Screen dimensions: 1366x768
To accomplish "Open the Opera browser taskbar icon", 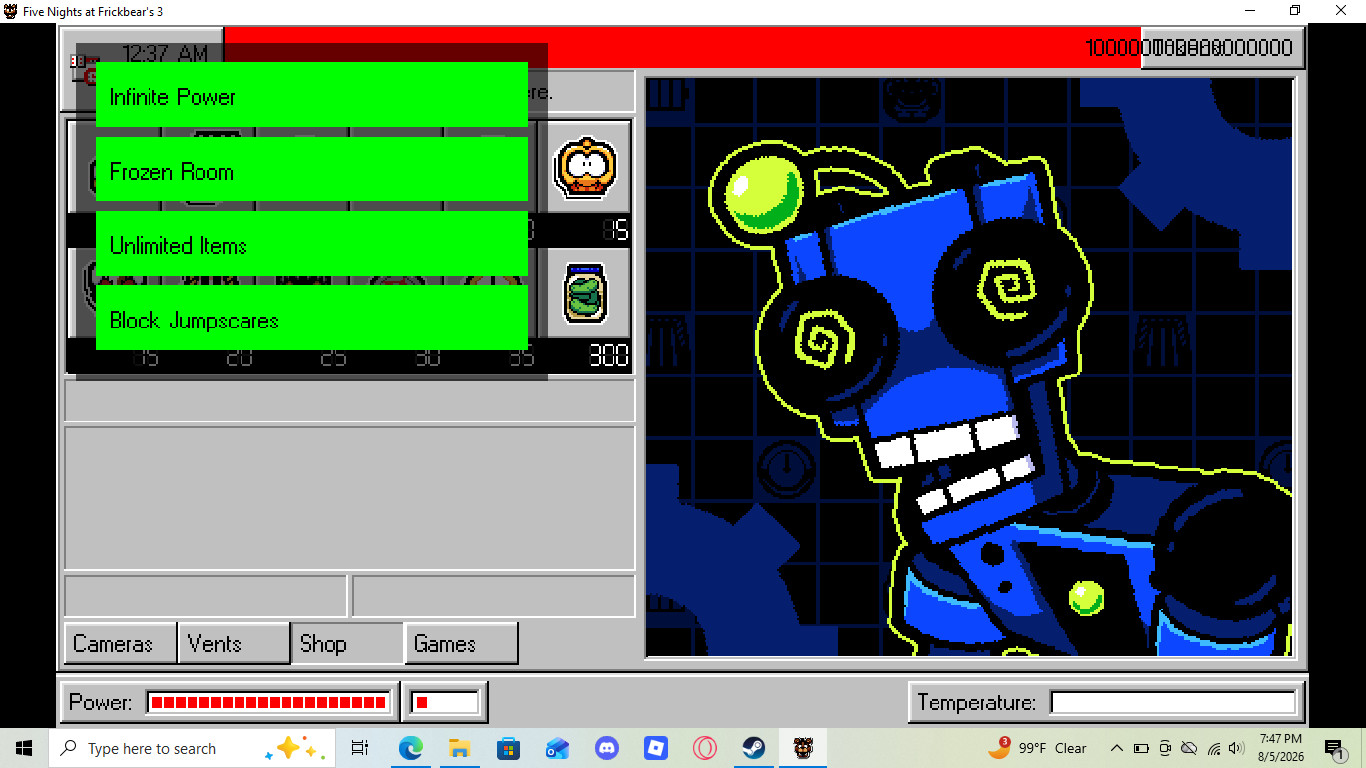I will tap(704, 748).
